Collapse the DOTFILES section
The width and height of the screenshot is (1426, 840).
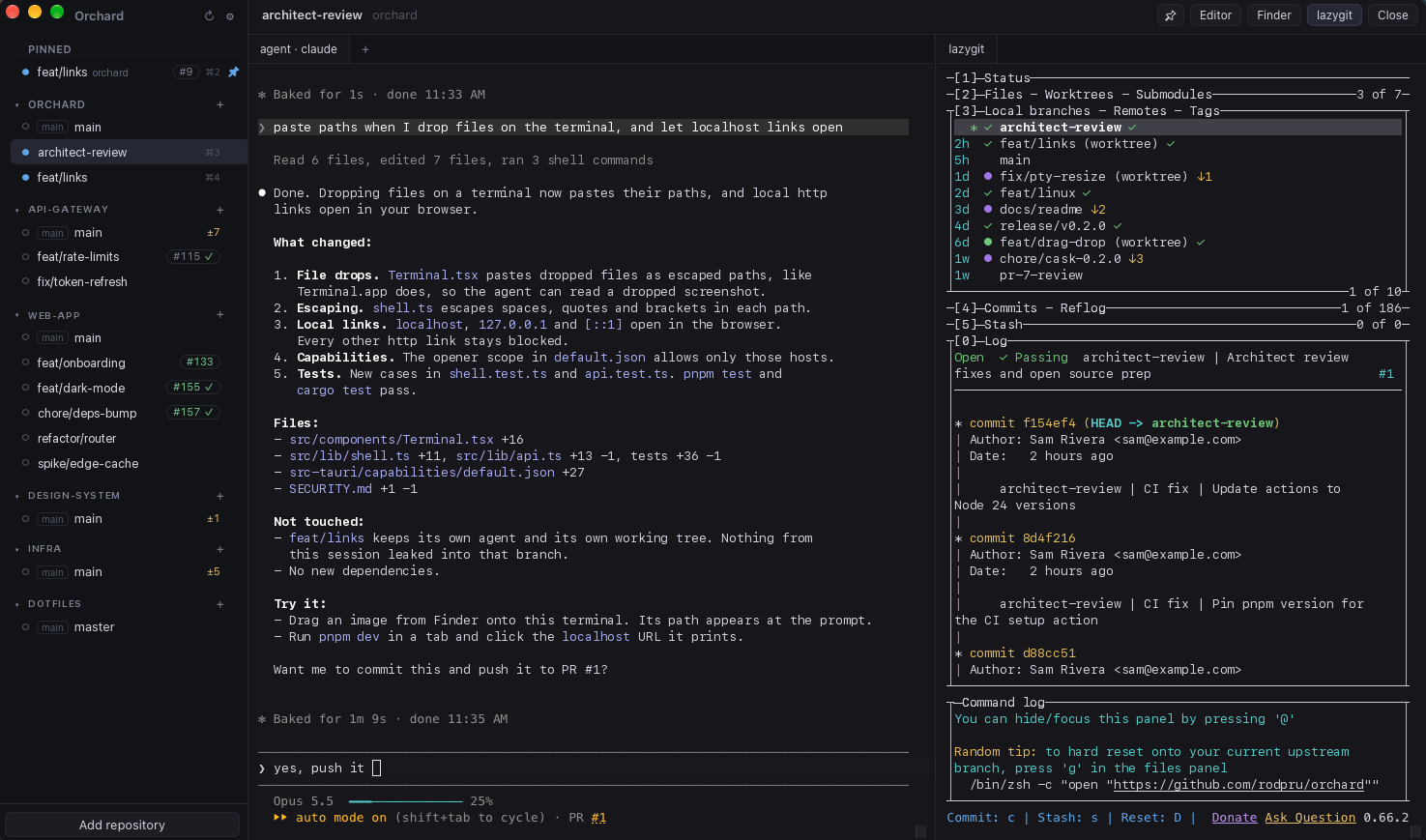point(17,604)
